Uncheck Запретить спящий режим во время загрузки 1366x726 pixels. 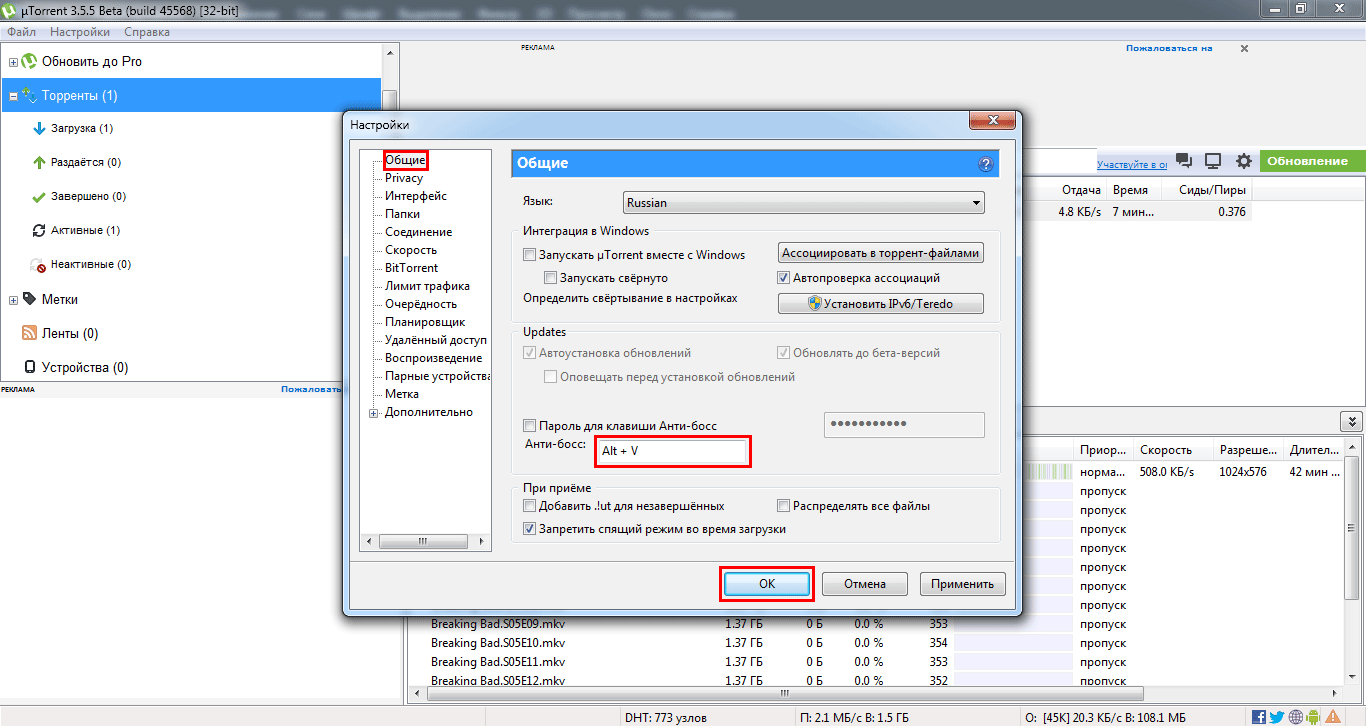530,528
